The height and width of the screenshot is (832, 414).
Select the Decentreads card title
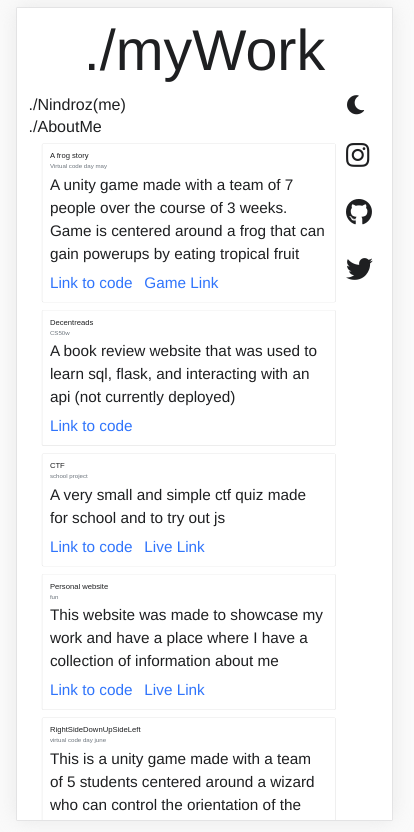72,323
